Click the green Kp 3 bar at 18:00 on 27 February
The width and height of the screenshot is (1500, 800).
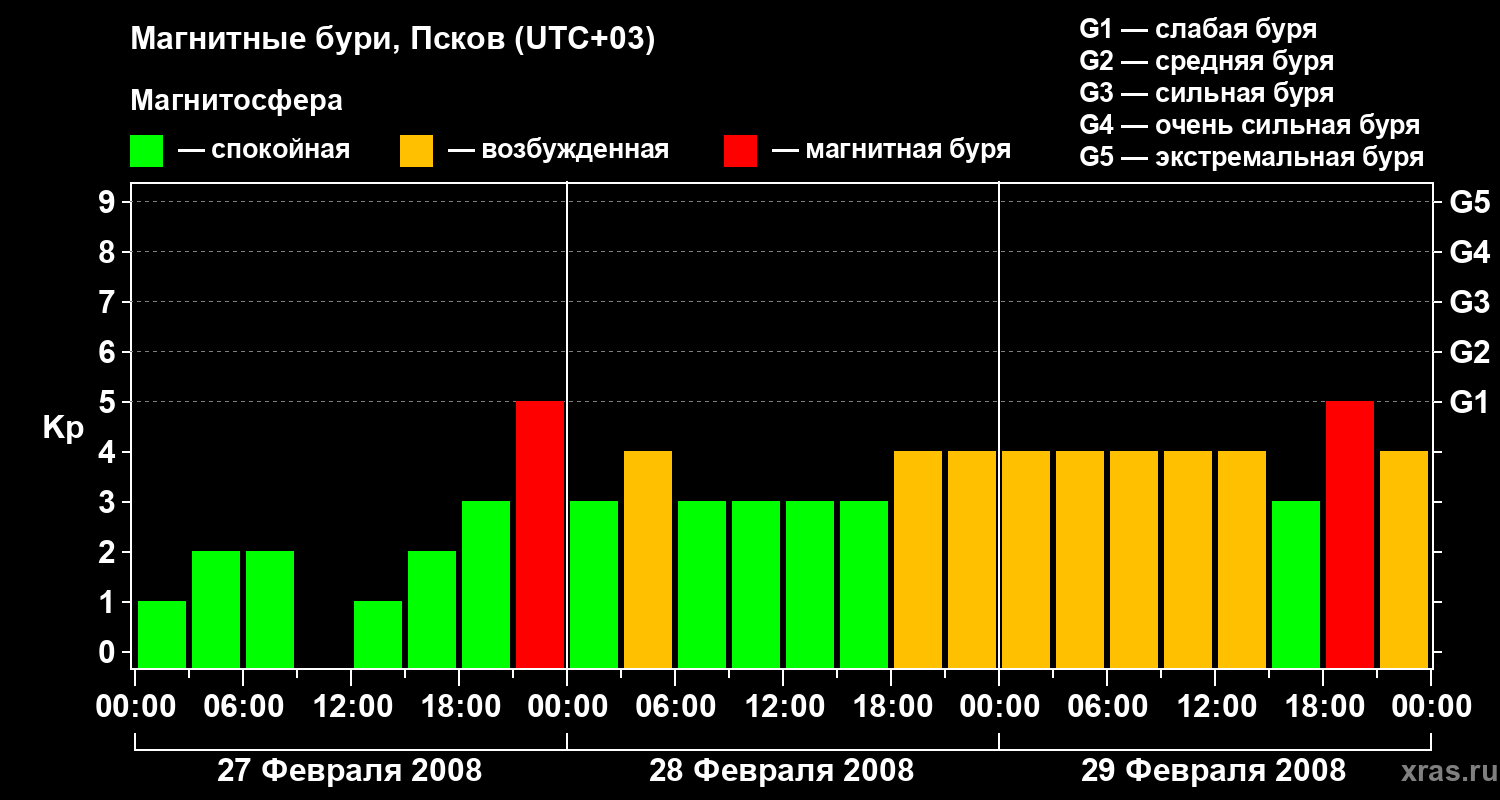click(486, 584)
